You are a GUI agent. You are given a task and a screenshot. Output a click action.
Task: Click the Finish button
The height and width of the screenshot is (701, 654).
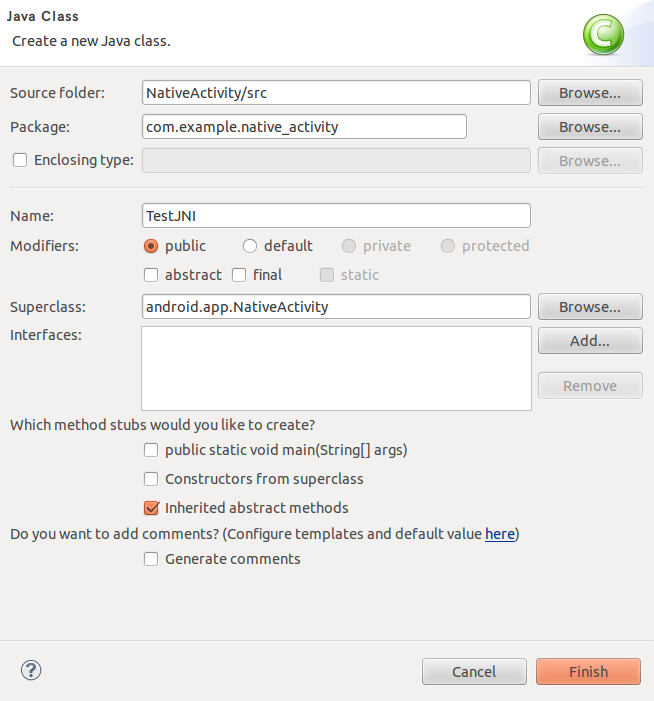(x=588, y=671)
